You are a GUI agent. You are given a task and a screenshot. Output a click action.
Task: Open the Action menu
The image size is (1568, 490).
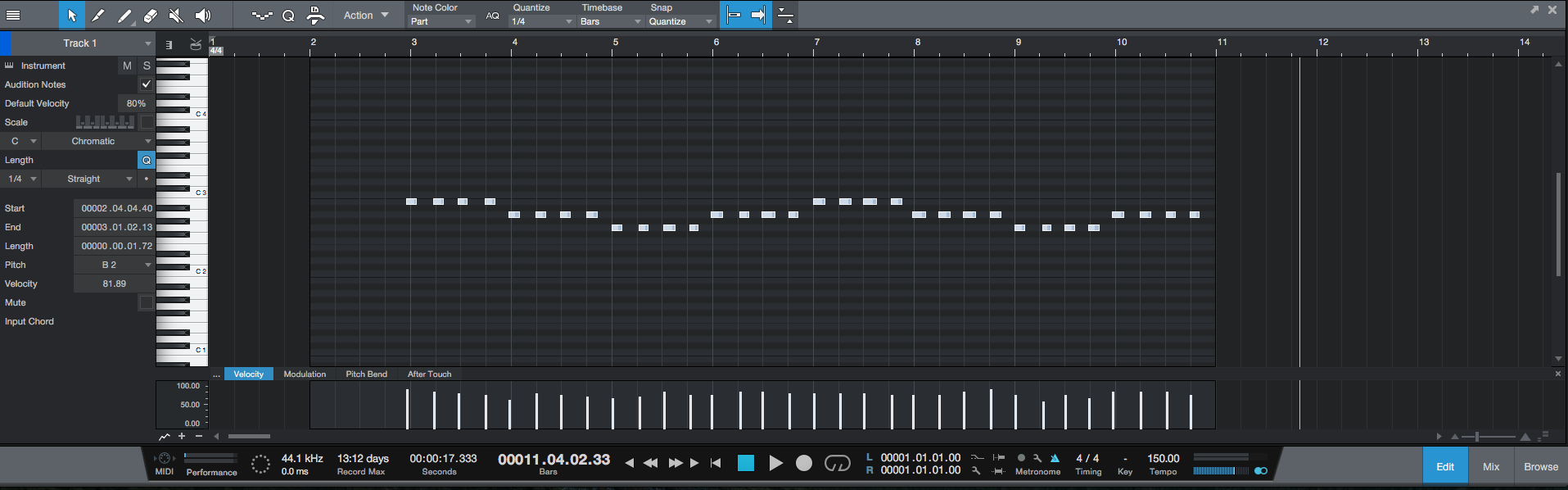[x=366, y=15]
